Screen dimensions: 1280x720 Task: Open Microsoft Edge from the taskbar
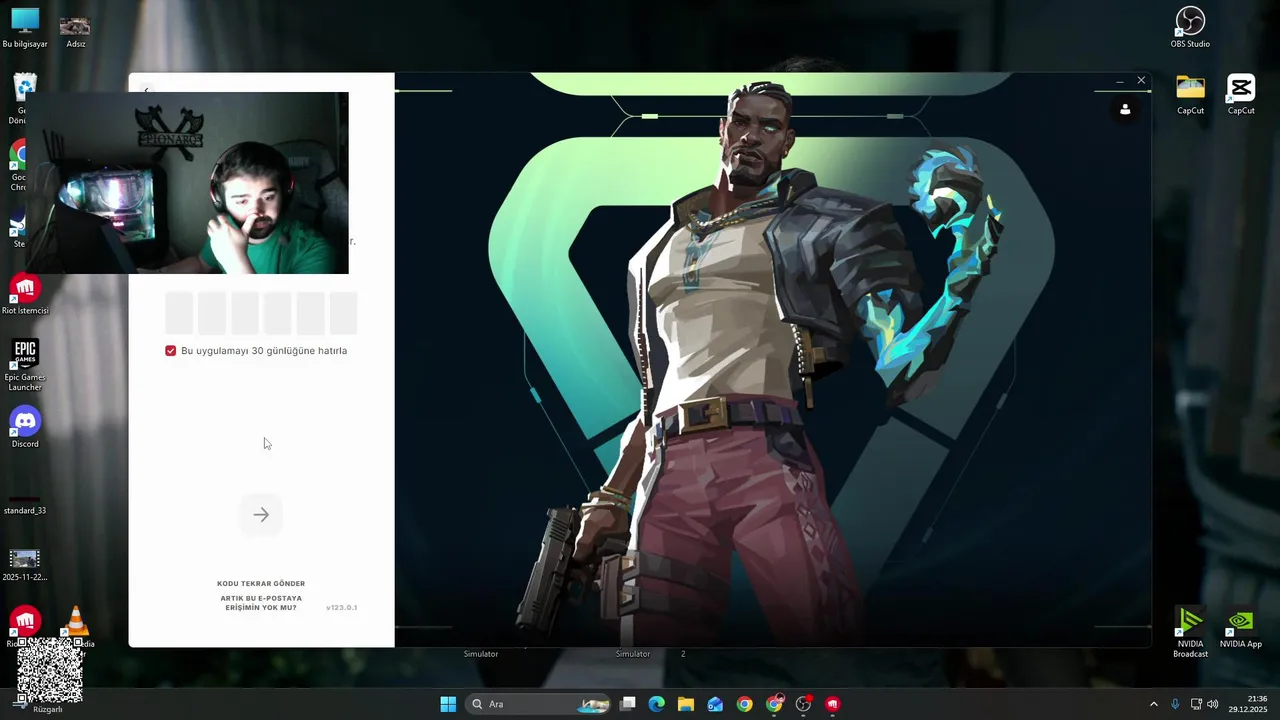point(657,704)
